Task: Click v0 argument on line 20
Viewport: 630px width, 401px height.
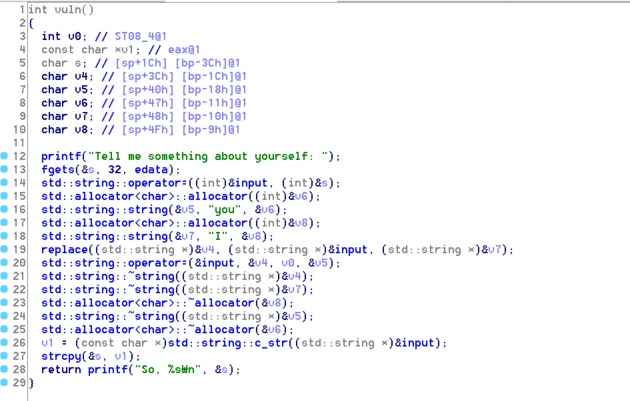Action: (x=288, y=263)
